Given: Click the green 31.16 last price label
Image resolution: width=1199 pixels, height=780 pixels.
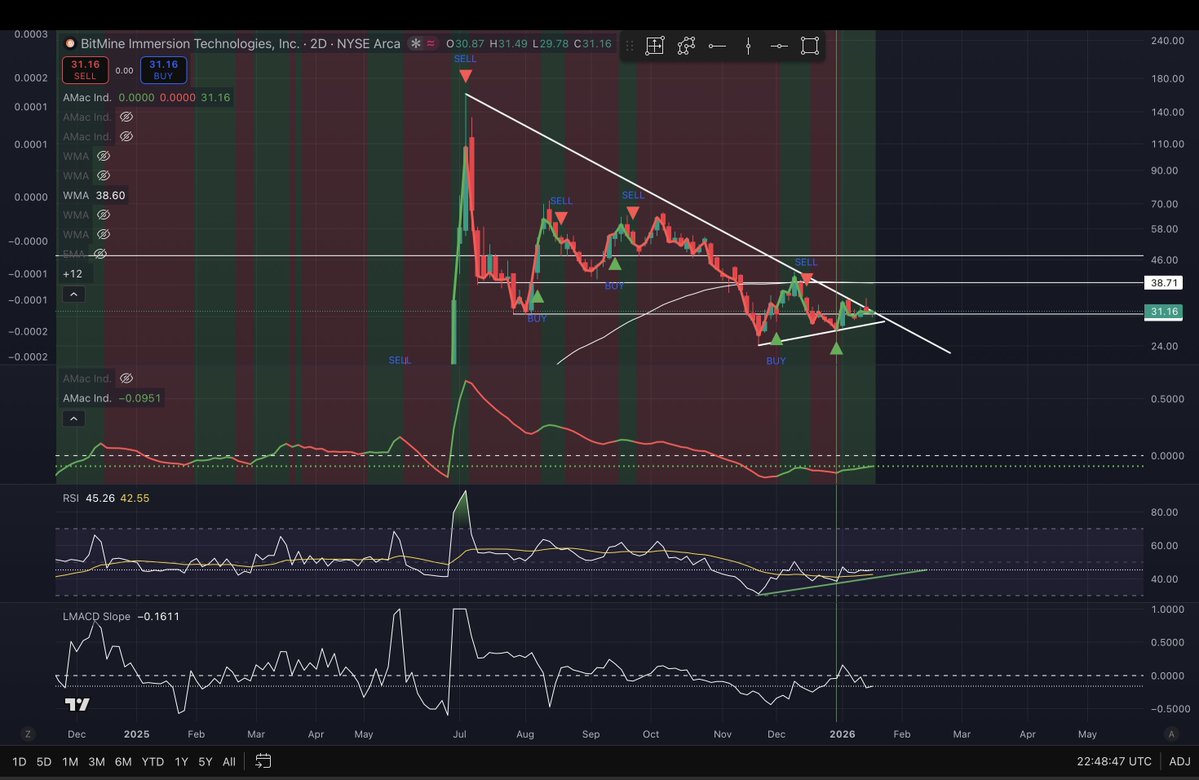Looking at the screenshot, I should (1163, 311).
